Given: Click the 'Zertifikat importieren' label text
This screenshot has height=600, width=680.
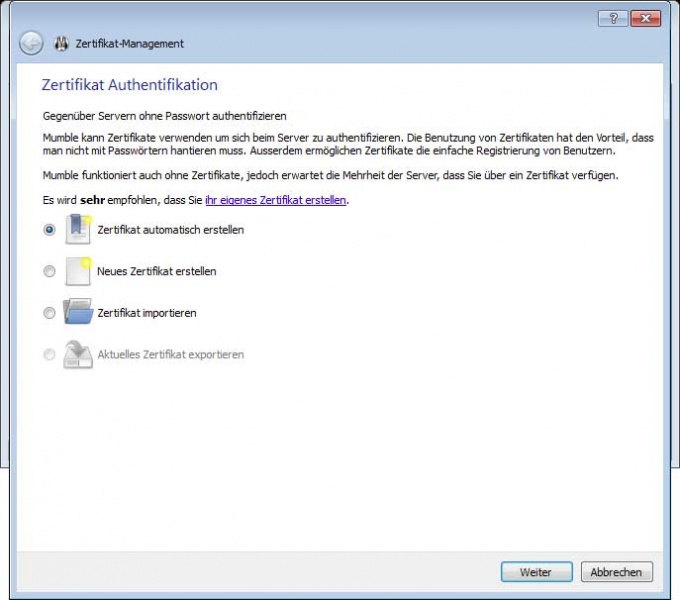Looking at the screenshot, I should tap(146, 313).
